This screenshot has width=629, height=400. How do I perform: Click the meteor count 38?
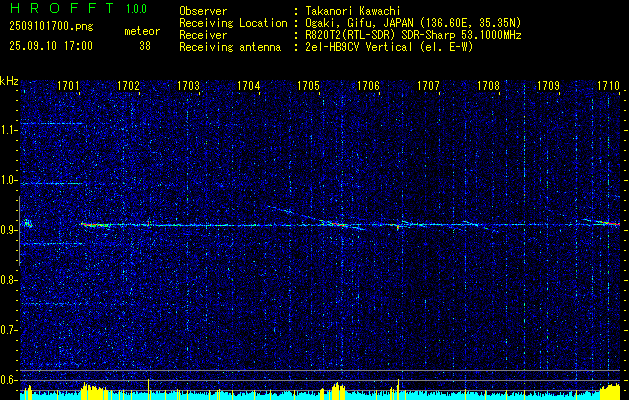pyautogui.click(x=145, y=46)
